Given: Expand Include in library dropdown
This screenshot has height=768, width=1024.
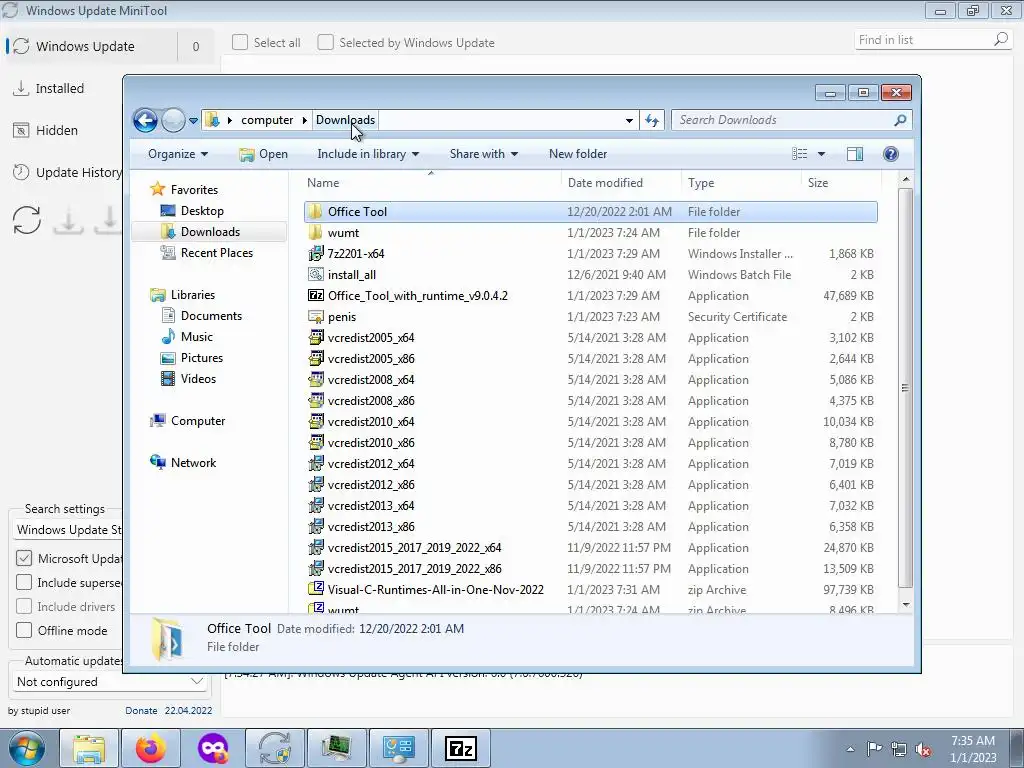Looking at the screenshot, I should [x=368, y=153].
